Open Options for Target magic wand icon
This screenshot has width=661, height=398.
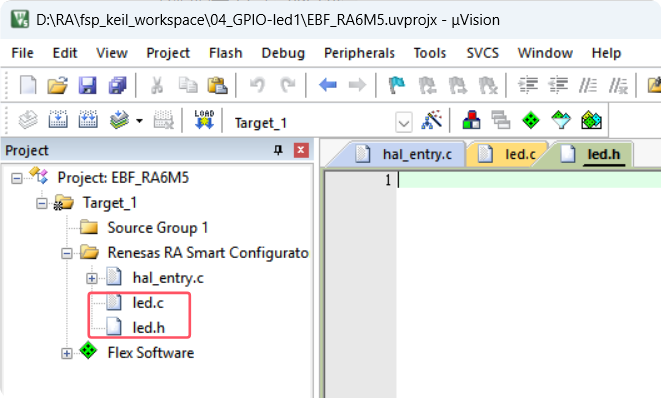point(431,120)
